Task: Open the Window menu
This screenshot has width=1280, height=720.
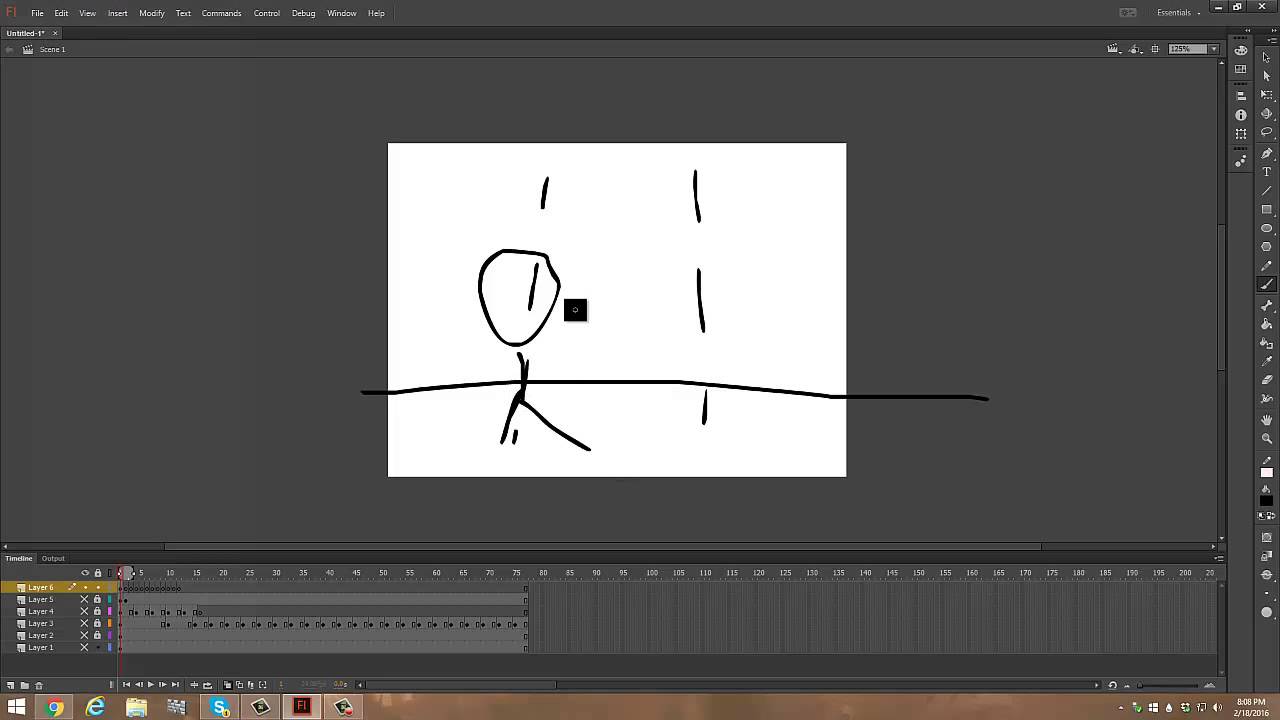Action: tap(342, 13)
